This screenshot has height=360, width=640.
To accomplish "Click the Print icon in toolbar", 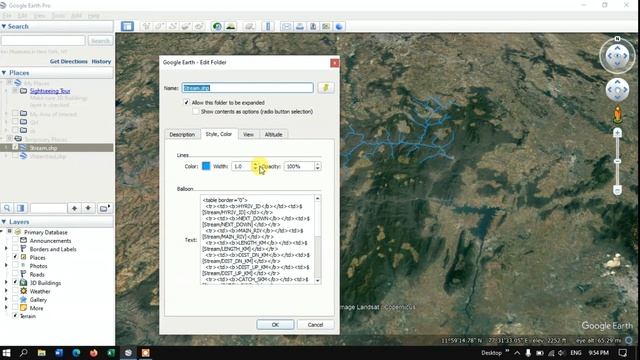I will [x=300, y=27].
